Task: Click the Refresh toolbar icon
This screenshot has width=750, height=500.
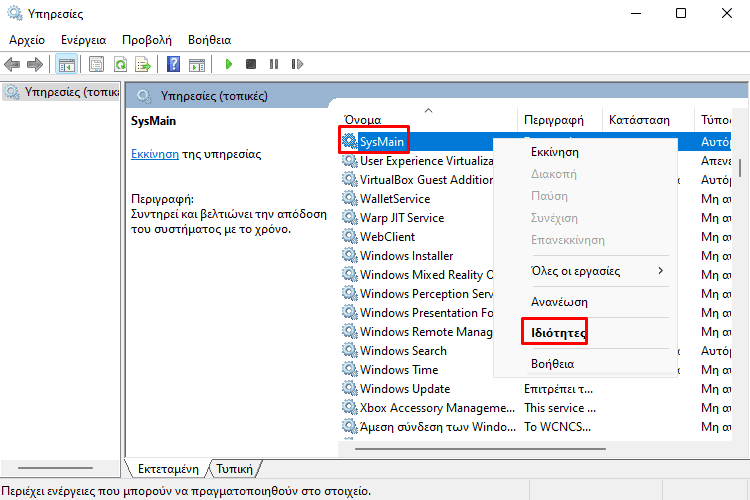Action: (121, 64)
